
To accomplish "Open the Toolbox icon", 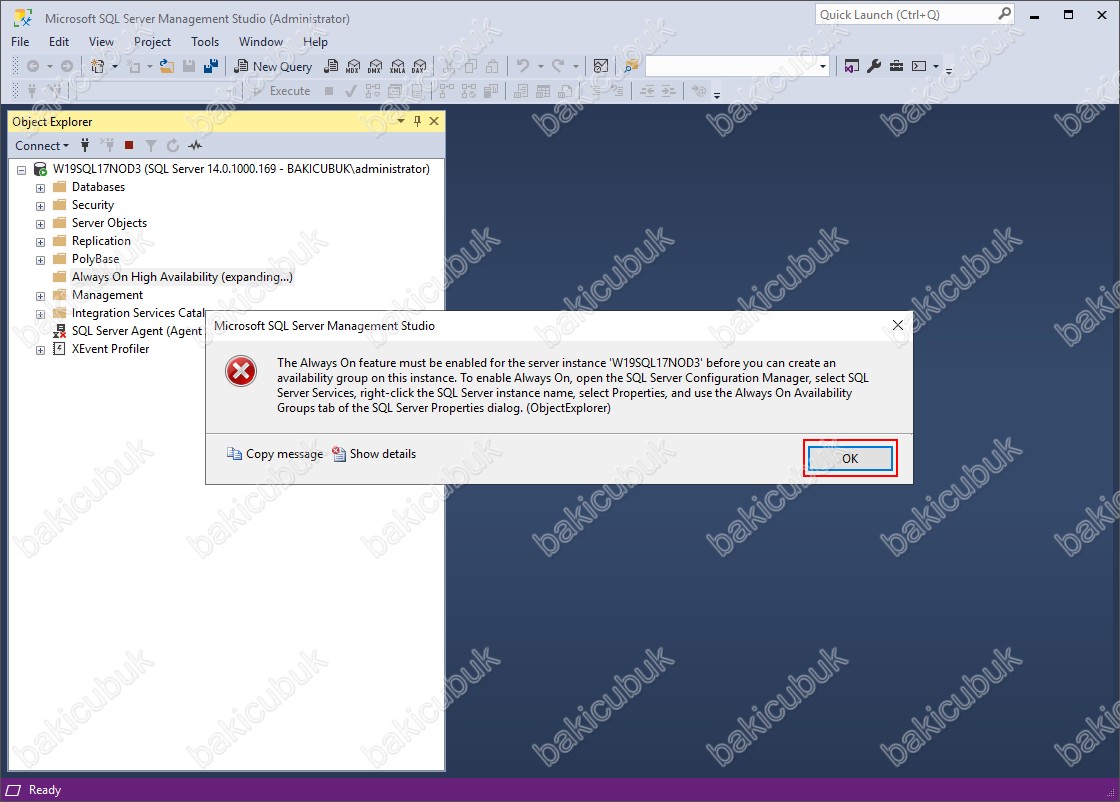I will 896,66.
